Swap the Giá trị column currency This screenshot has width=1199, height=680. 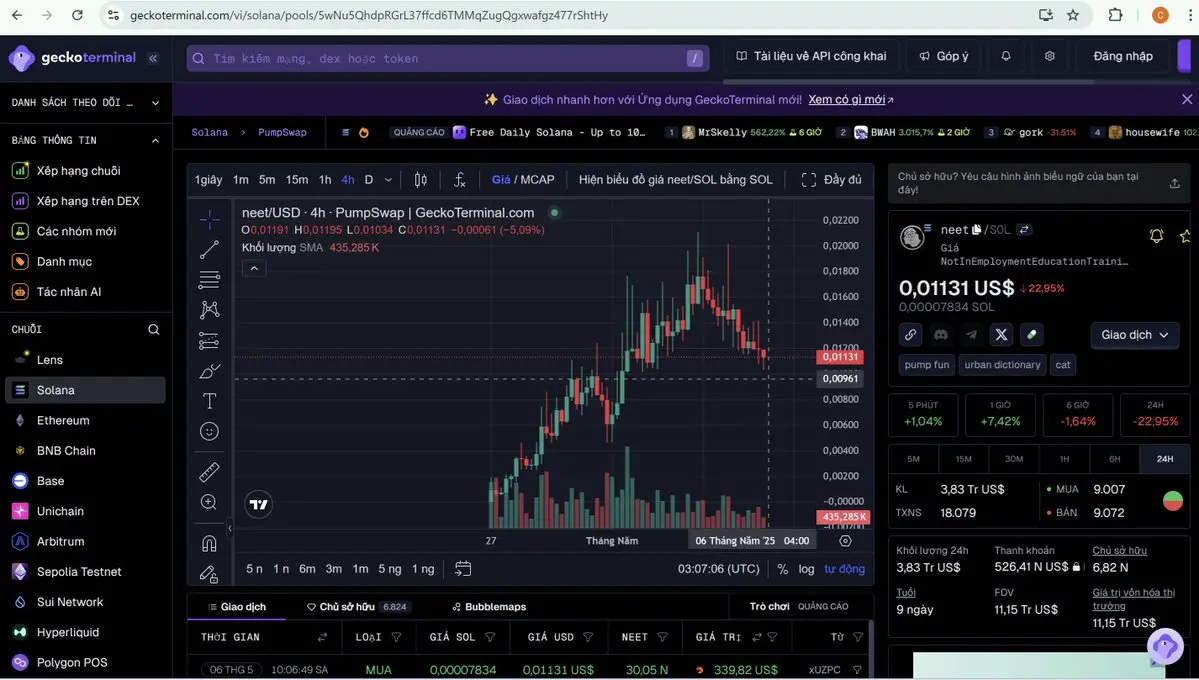pyautogui.click(x=756, y=637)
